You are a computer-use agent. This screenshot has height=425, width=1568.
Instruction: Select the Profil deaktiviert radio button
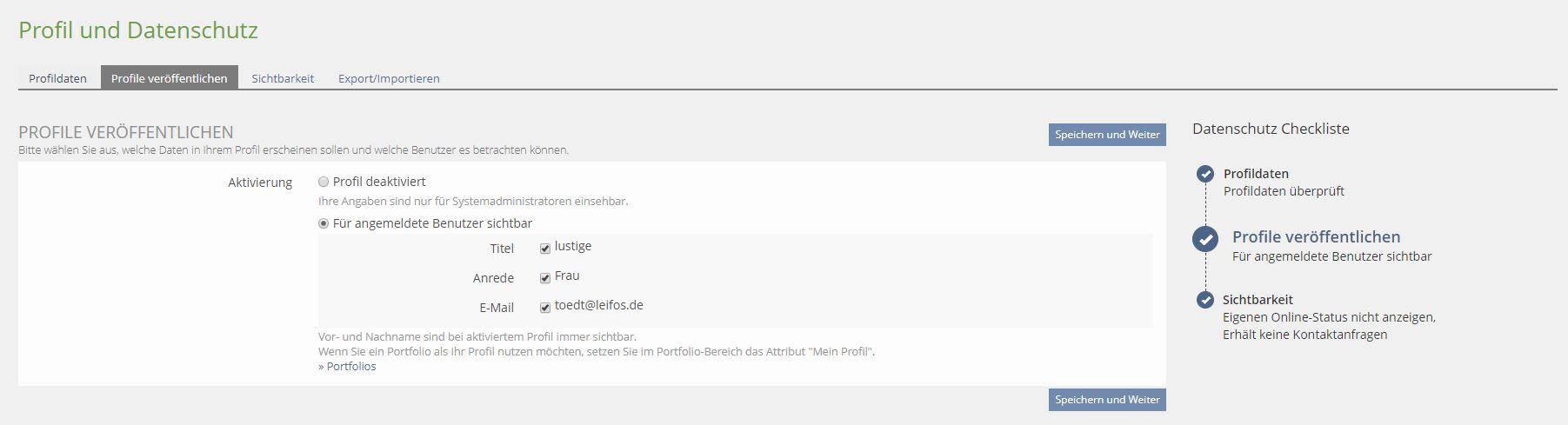tap(324, 183)
